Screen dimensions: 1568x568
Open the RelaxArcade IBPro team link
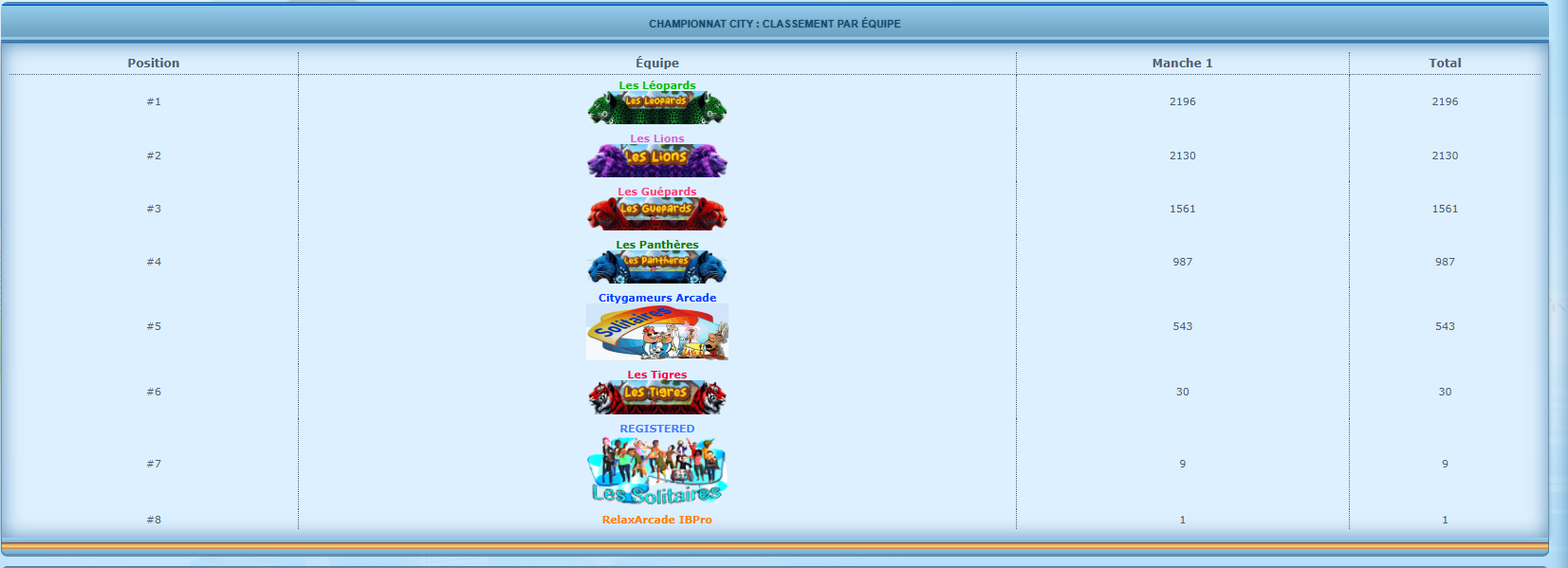click(656, 520)
